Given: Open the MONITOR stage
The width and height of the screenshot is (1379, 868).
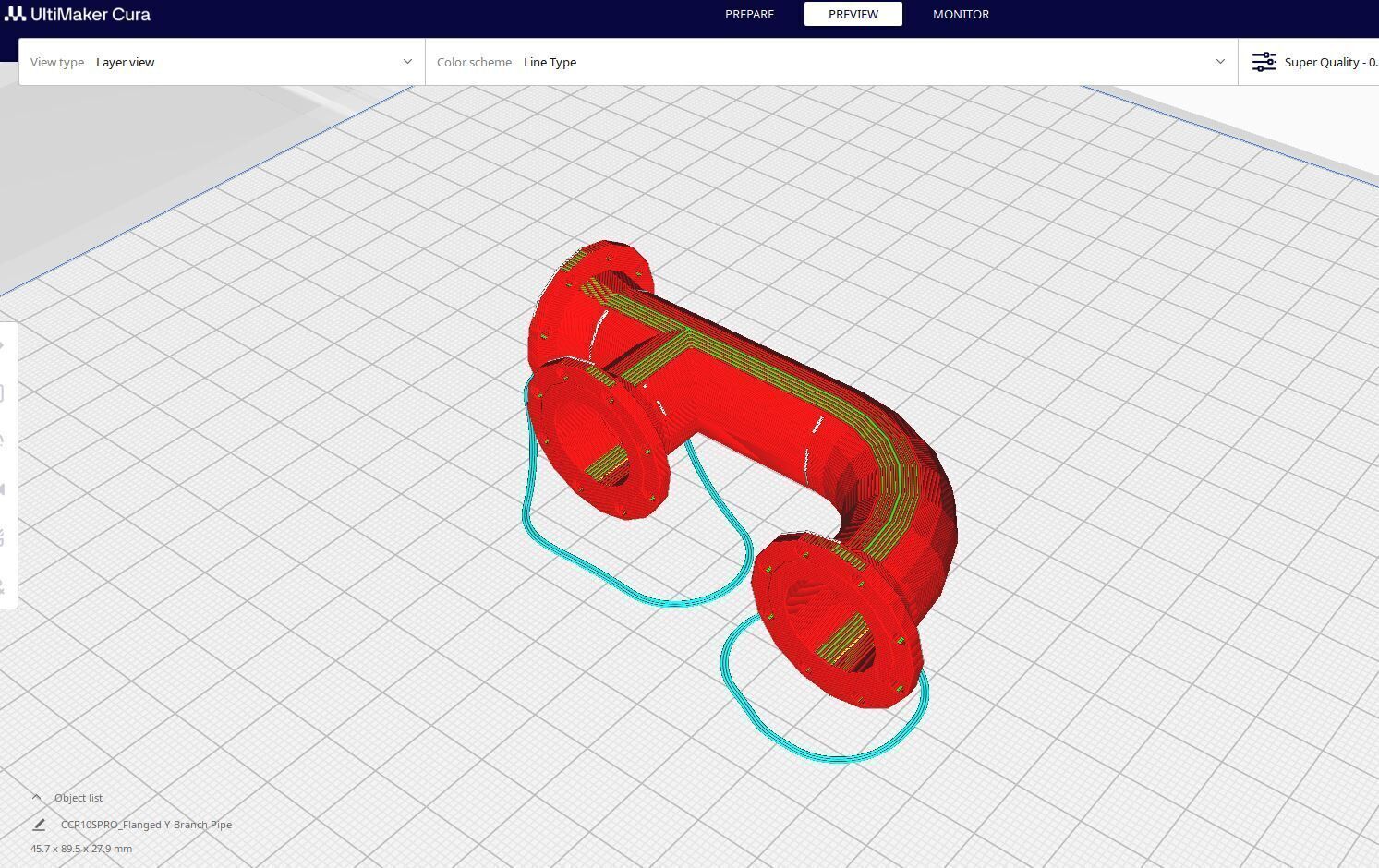Looking at the screenshot, I should (x=961, y=14).
